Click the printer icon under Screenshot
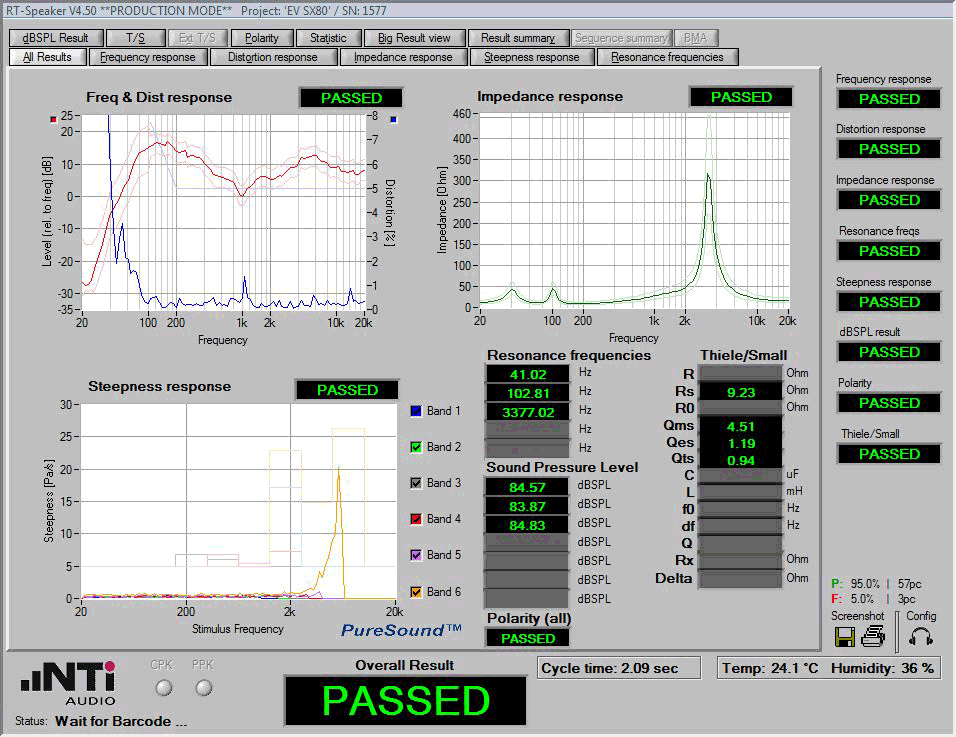Screen dimensions: 956x737 [x=873, y=636]
